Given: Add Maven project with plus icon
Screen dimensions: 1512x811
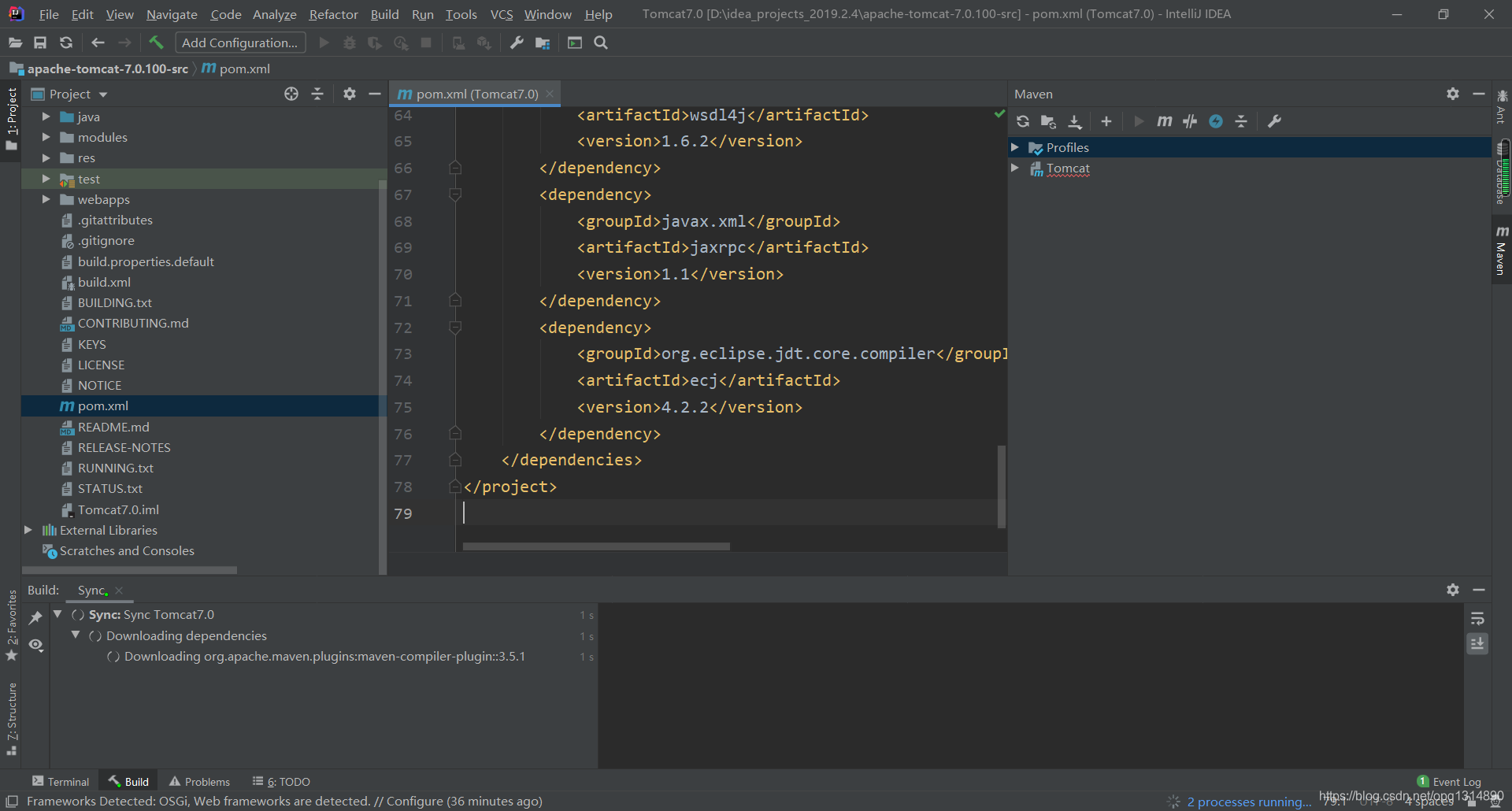Looking at the screenshot, I should pyautogui.click(x=1106, y=121).
